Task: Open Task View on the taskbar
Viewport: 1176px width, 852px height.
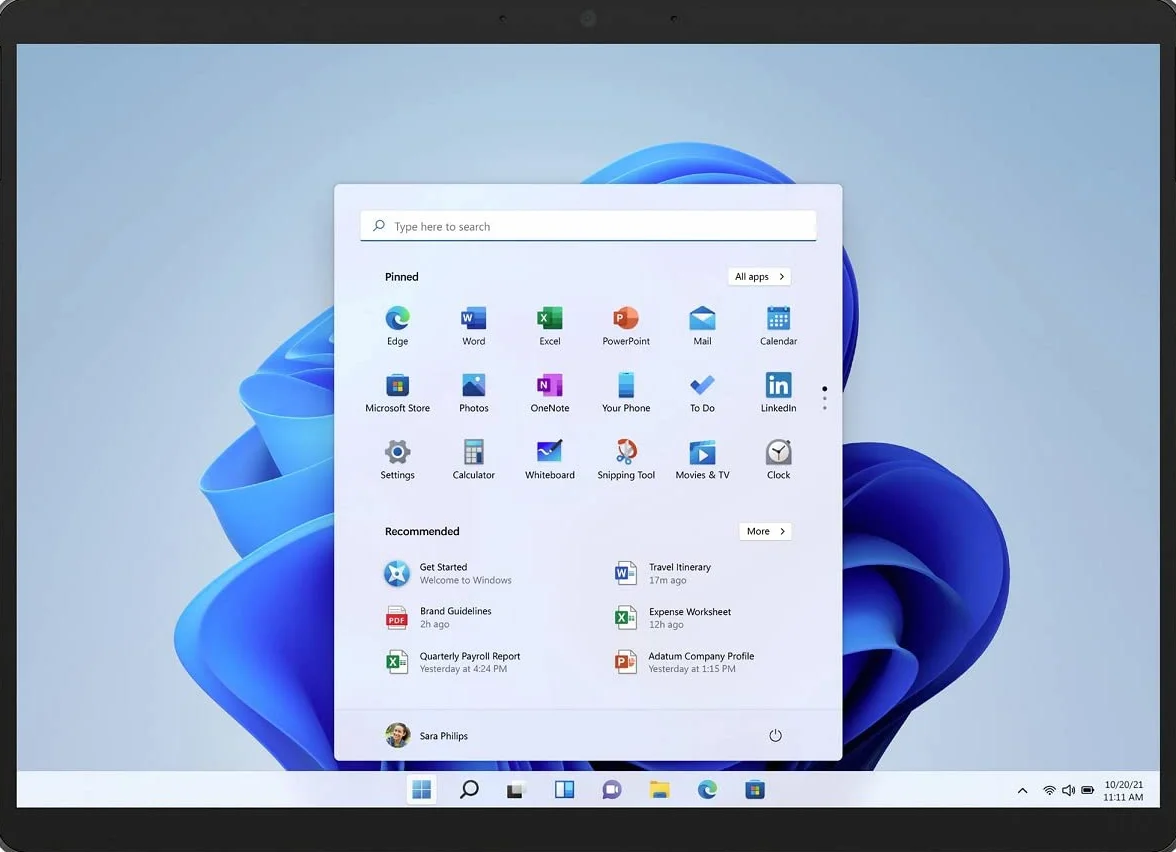Action: [x=515, y=790]
